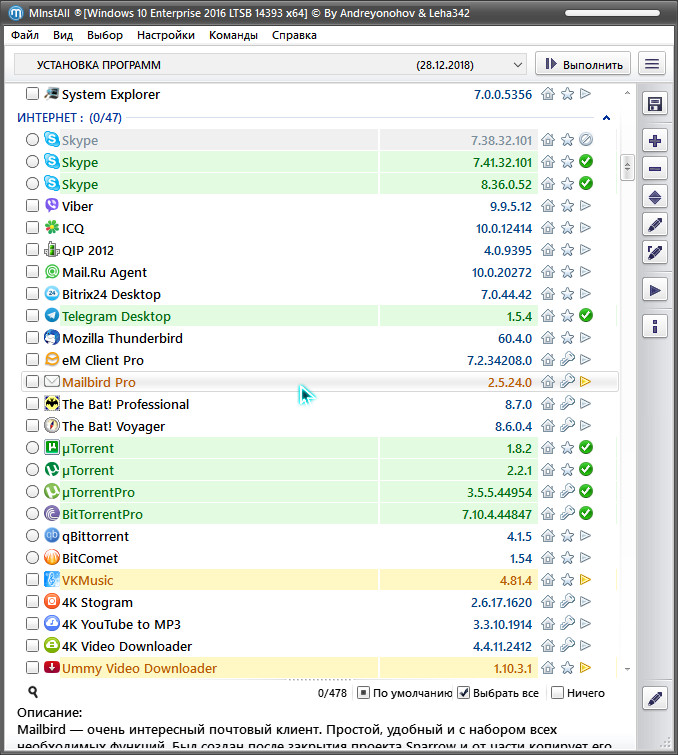
Task: Click the hamburger menu icon at top right
Action: coord(653,64)
